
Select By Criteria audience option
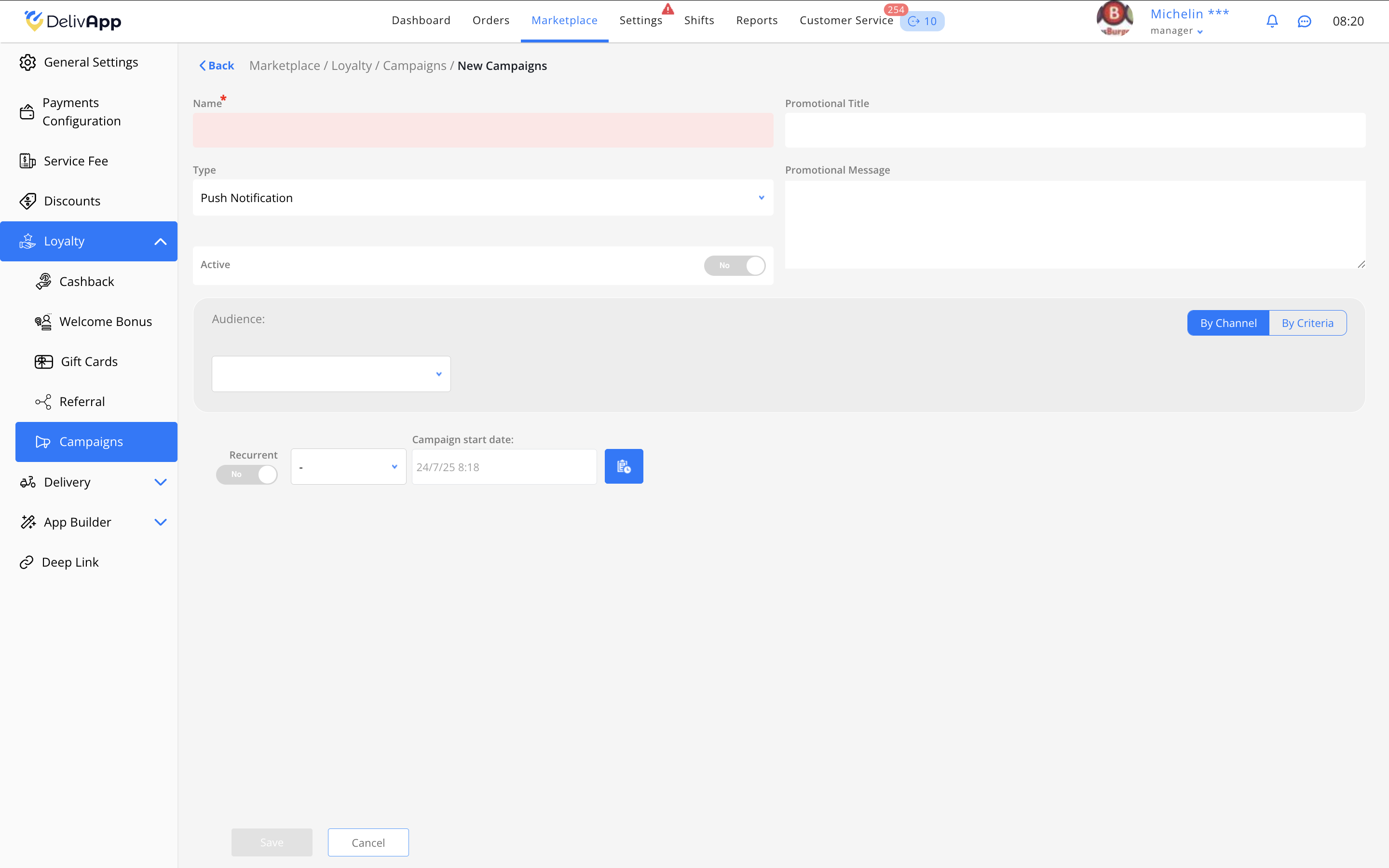tap(1307, 323)
